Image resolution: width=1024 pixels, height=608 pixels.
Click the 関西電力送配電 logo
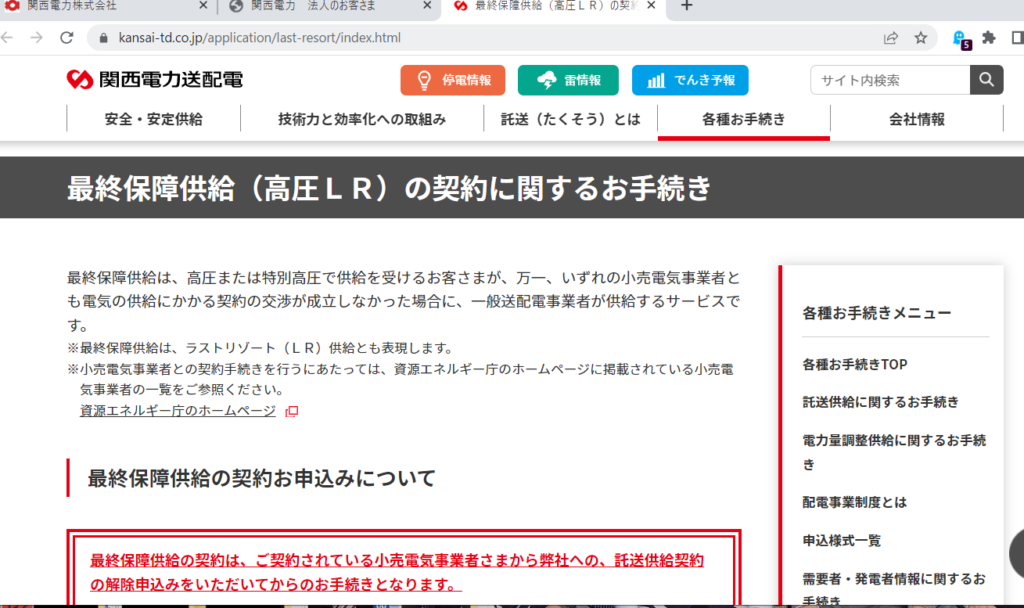(x=155, y=80)
